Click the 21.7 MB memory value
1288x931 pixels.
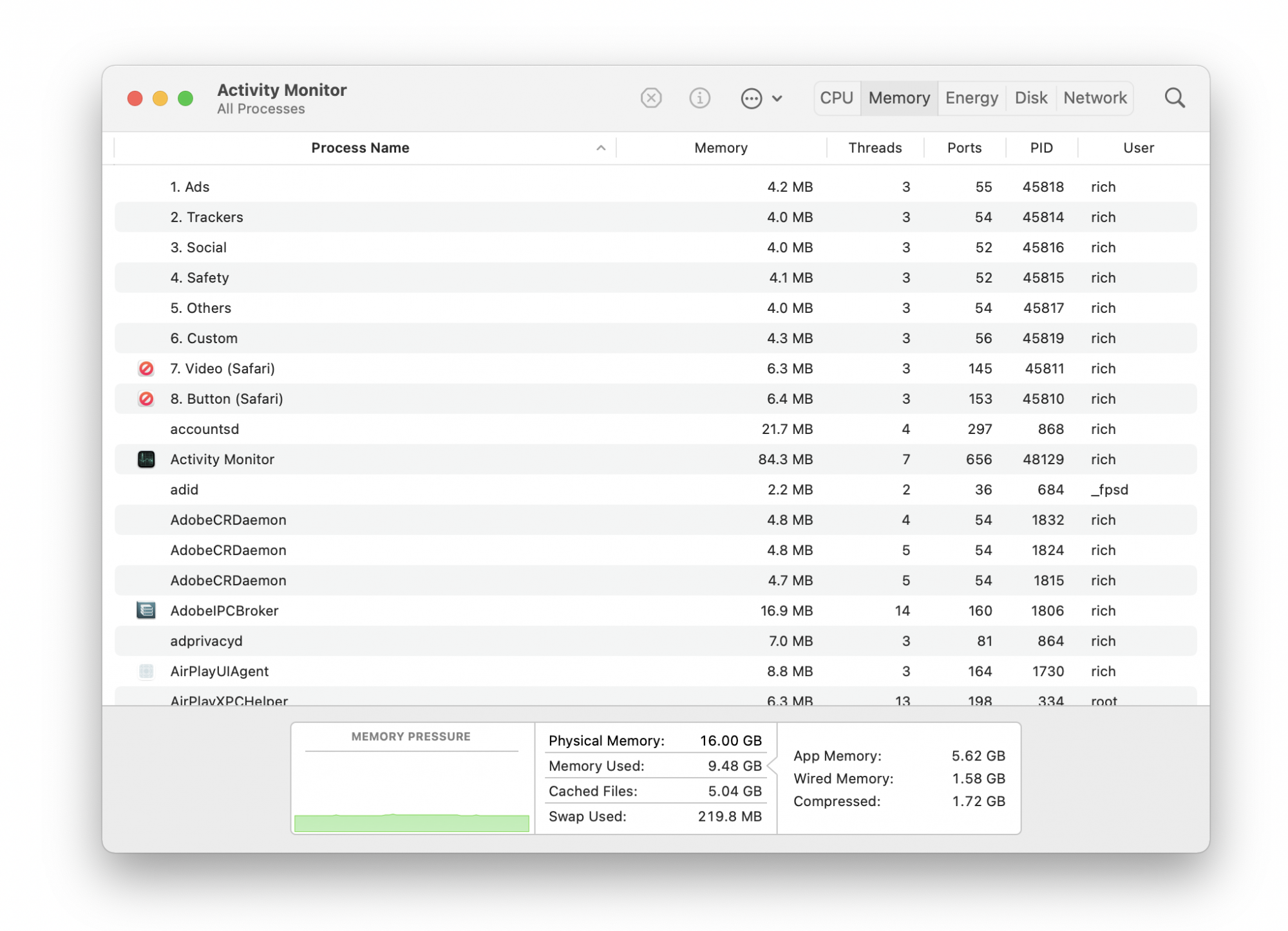(x=787, y=429)
